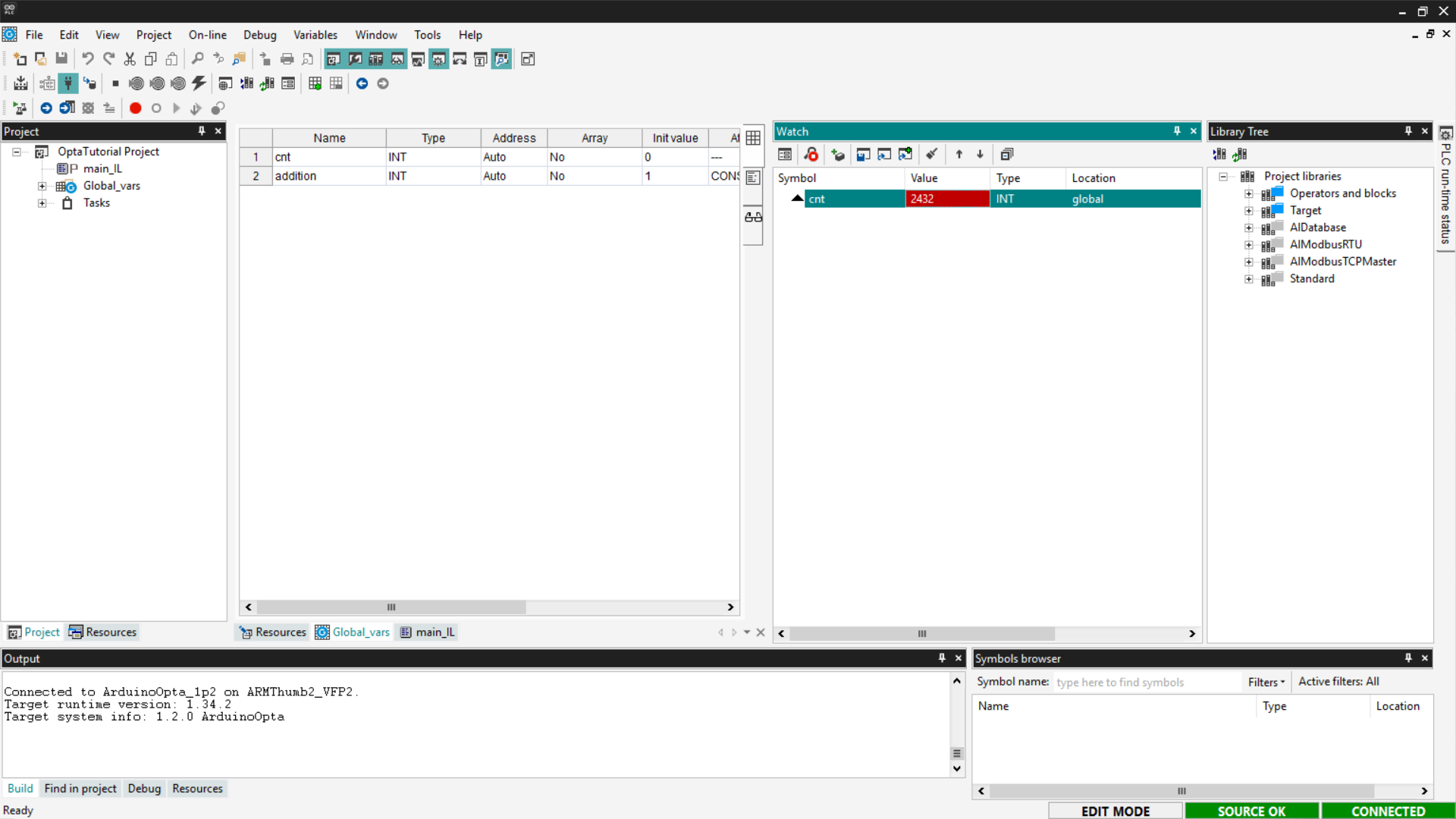This screenshot has width=1456, height=819.
Task: Click the Save project icon
Action: (x=61, y=59)
